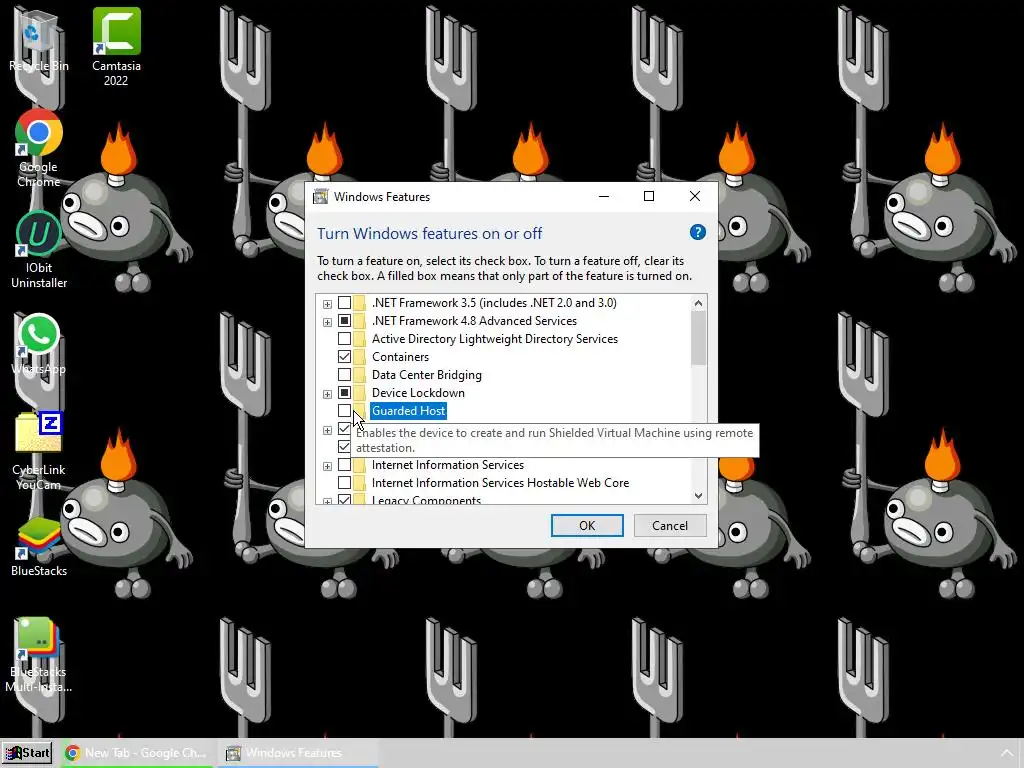This screenshot has width=1024, height=768.
Task: Launch BlueStacks from the desktop
Action: coord(39,547)
